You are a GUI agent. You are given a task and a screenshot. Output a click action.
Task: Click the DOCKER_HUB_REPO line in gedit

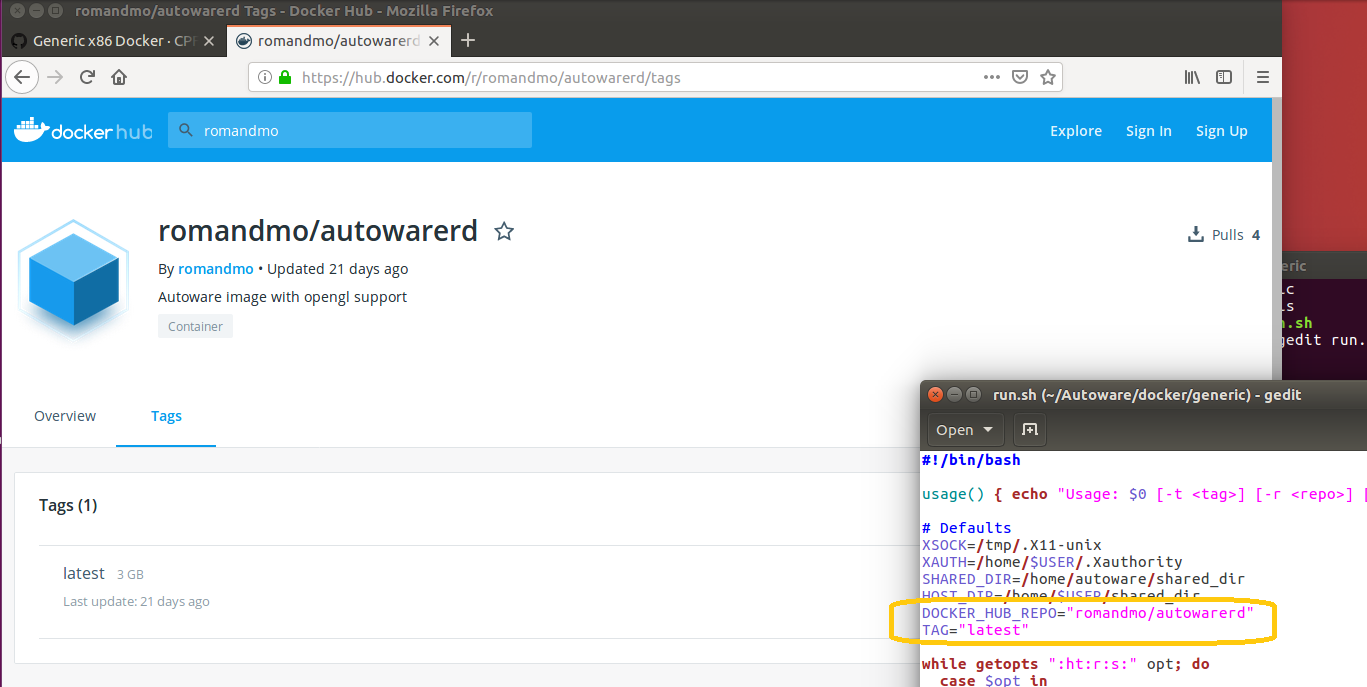(x=1088, y=613)
